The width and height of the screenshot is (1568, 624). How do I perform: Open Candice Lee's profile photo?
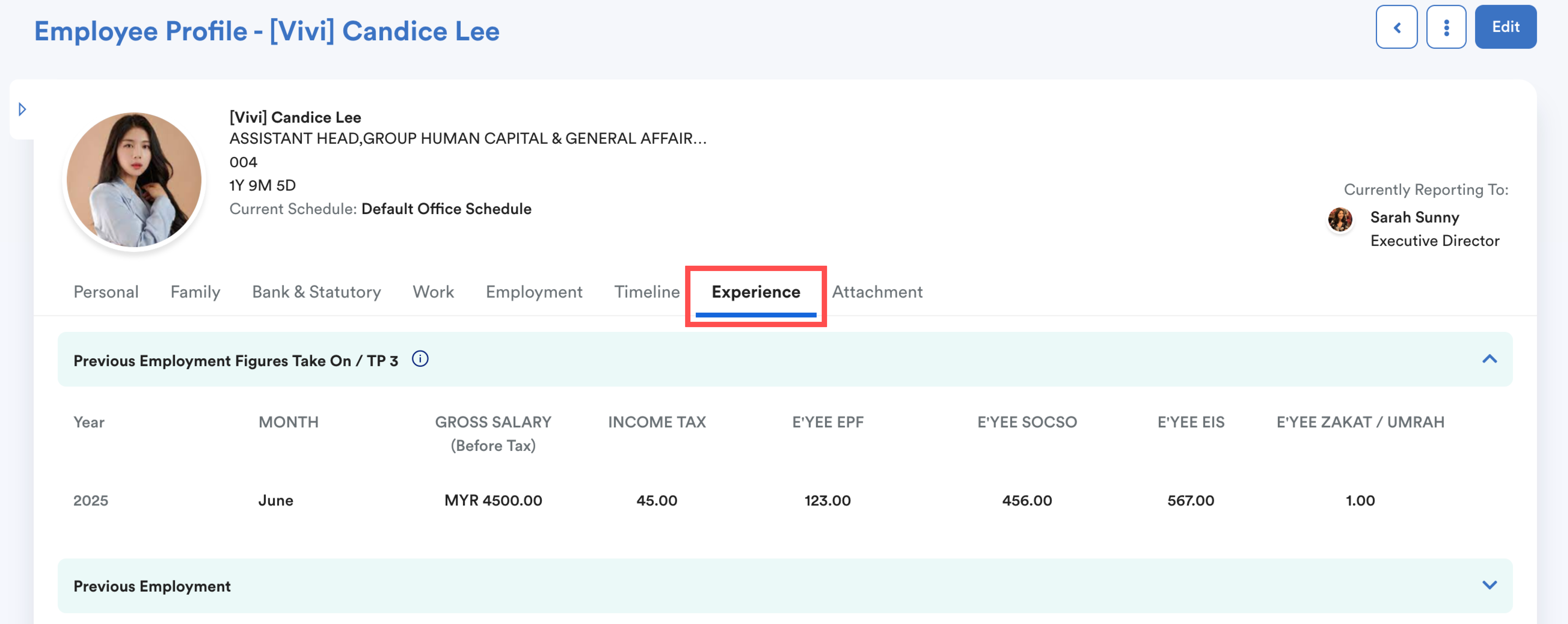coord(134,180)
